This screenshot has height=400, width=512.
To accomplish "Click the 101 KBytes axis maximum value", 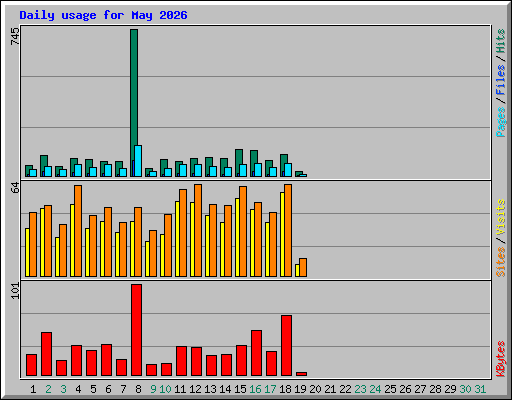I will tap(15, 291).
